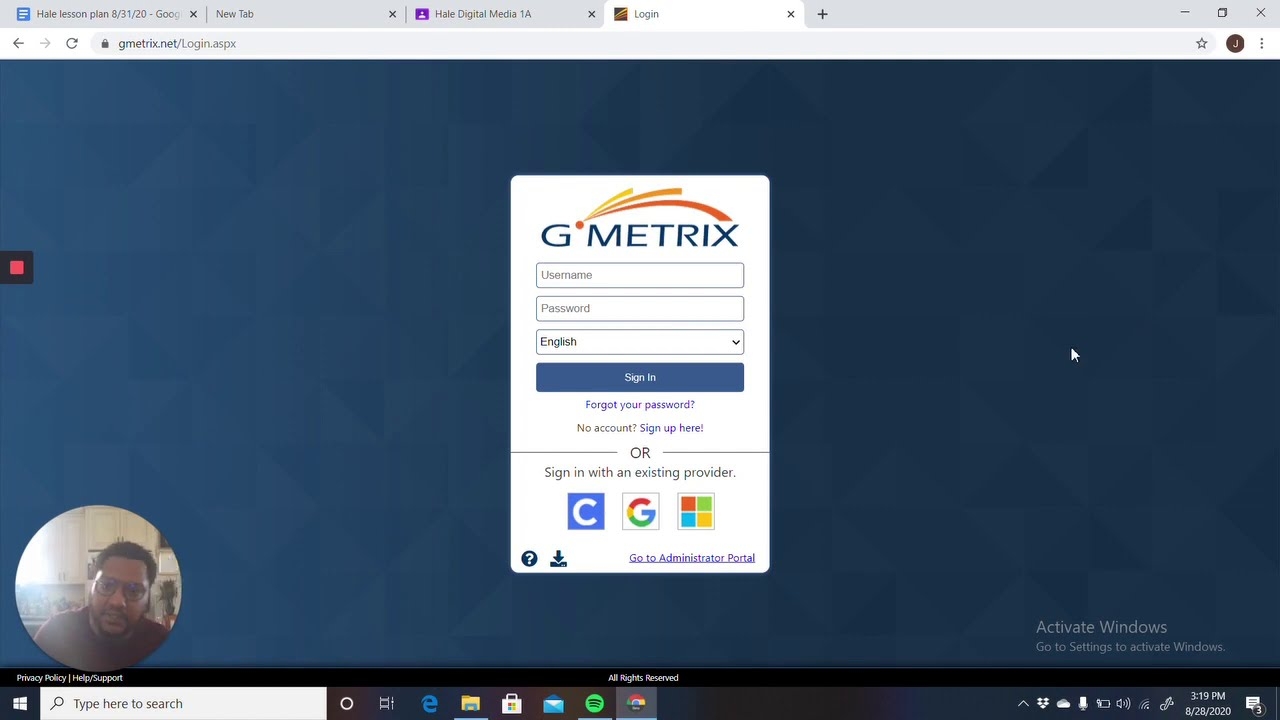Sign in with Microsoft provider icon
The height and width of the screenshot is (720, 1280).
click(x=696, y=512)
